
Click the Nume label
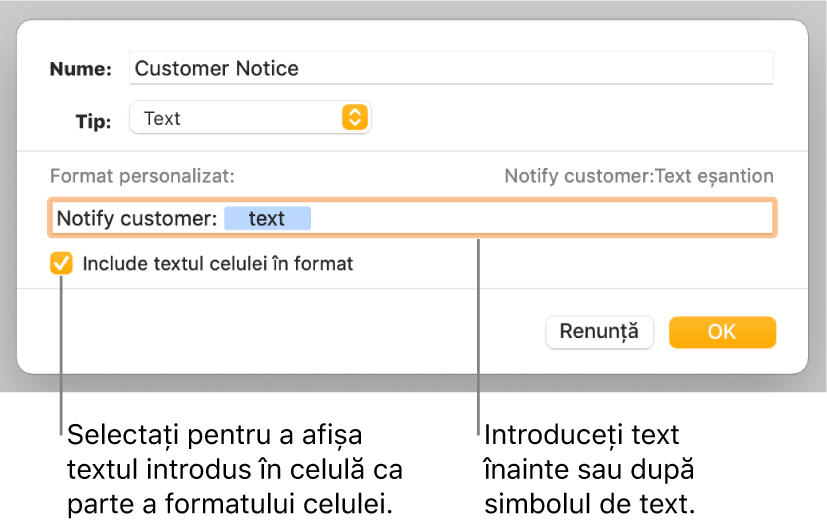(x=81, y=69)
